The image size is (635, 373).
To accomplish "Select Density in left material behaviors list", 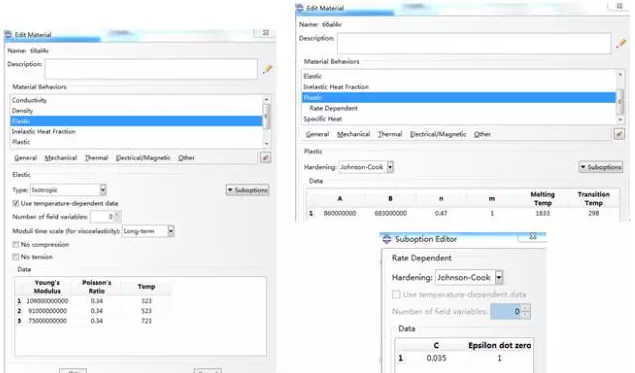I will pyautogui.click(x=136, y=111).
